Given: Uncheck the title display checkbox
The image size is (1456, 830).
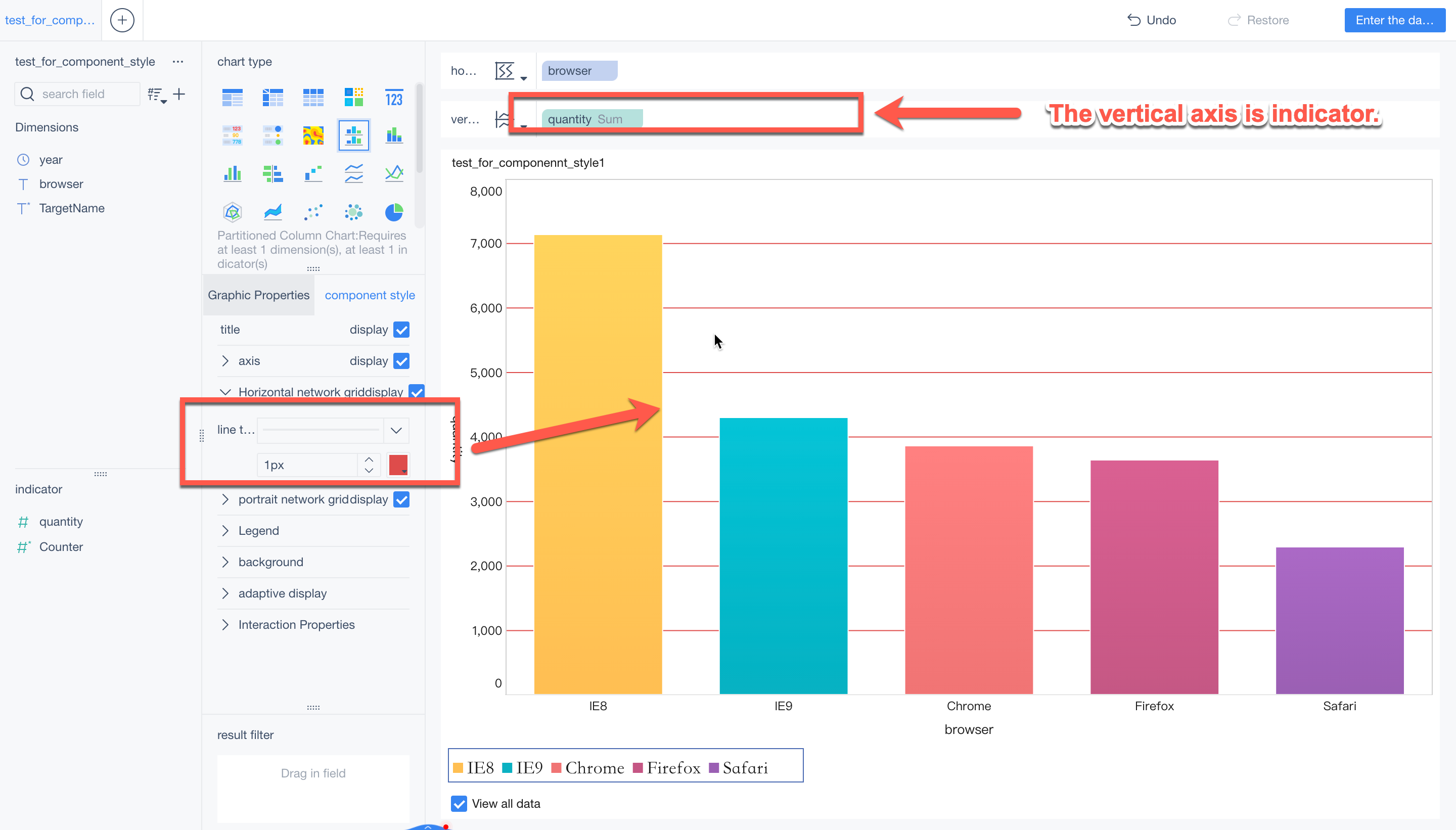Looking at the screenshot, I should pos(401,330).
